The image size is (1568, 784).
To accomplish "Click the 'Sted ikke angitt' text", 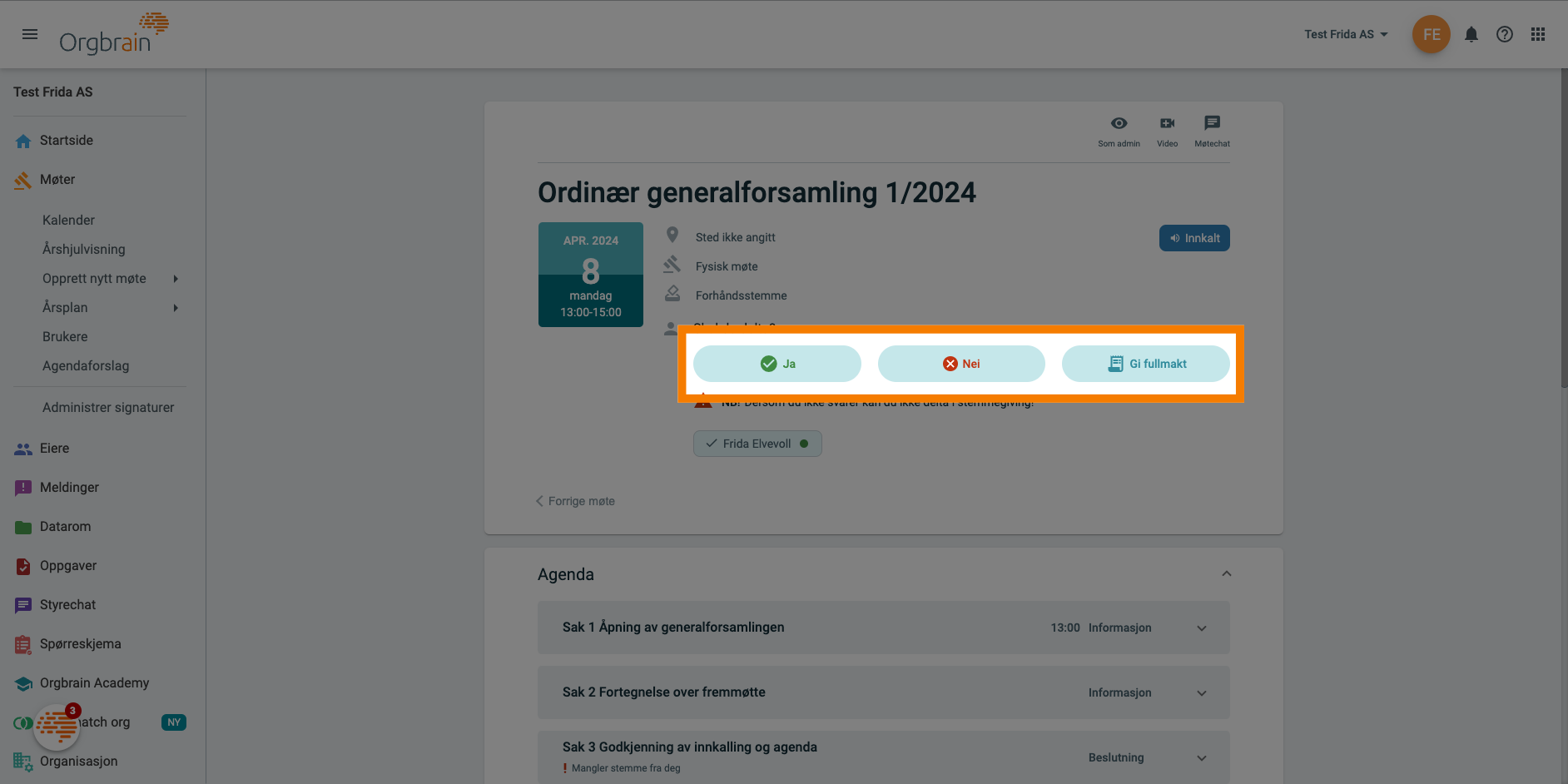I will pos(736,237).
